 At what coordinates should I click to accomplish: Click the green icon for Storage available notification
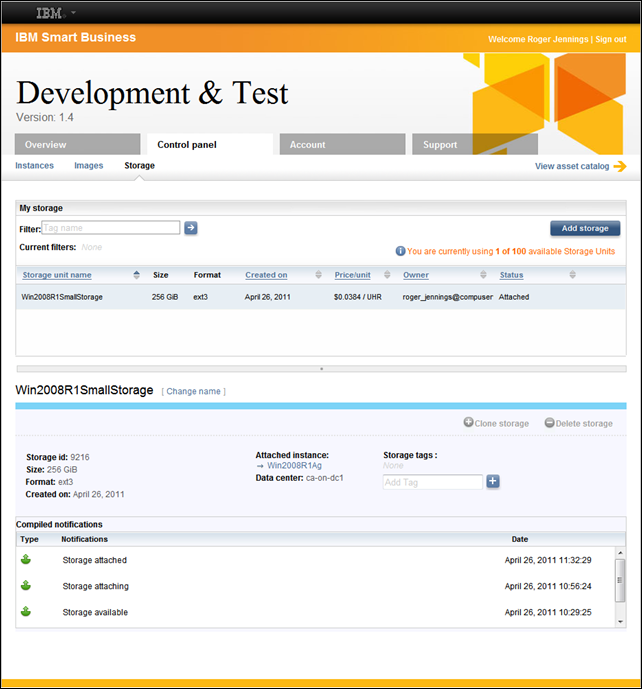click(x=26, y=611)
